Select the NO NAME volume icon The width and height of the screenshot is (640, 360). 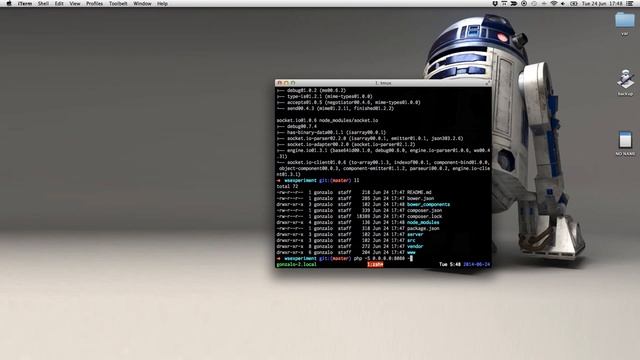pos(625,140)
